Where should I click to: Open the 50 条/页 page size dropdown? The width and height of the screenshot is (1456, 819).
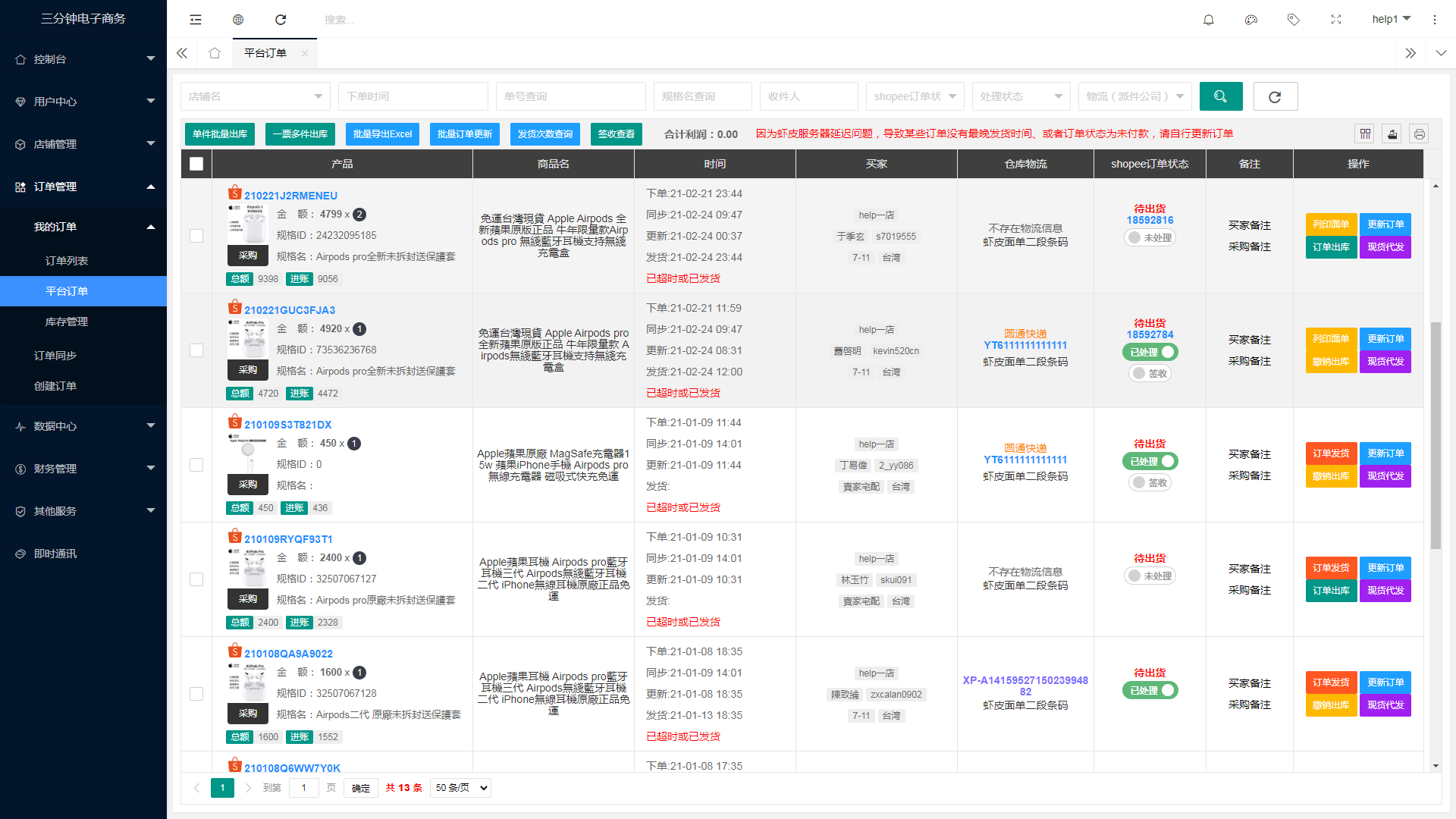pyautogui.click(x=461, y=788)
